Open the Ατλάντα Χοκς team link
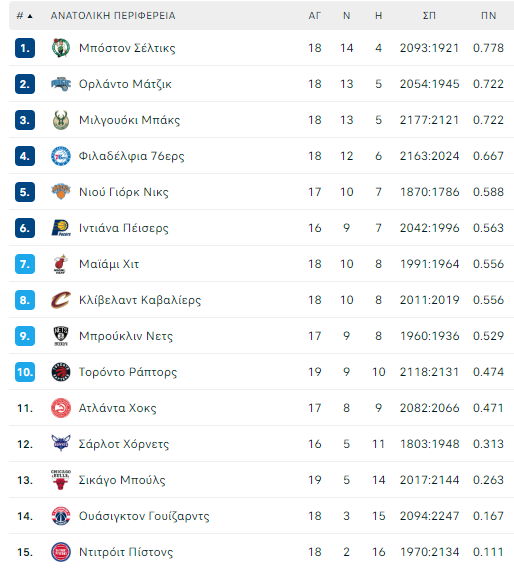This screenshot has width=514, height=569. click(118, 408)
